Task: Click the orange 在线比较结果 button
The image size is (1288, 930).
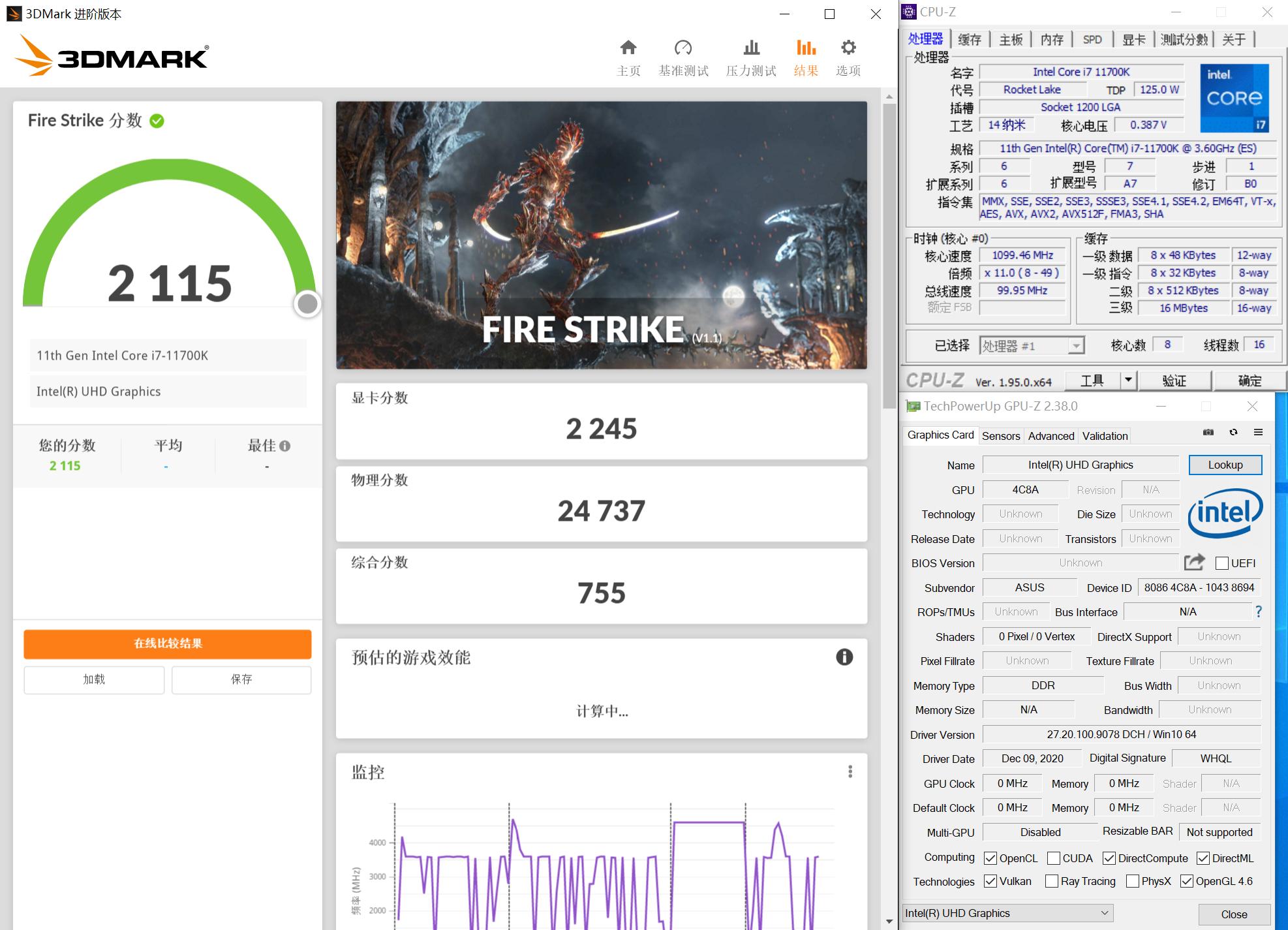Action: click(167, 644)
